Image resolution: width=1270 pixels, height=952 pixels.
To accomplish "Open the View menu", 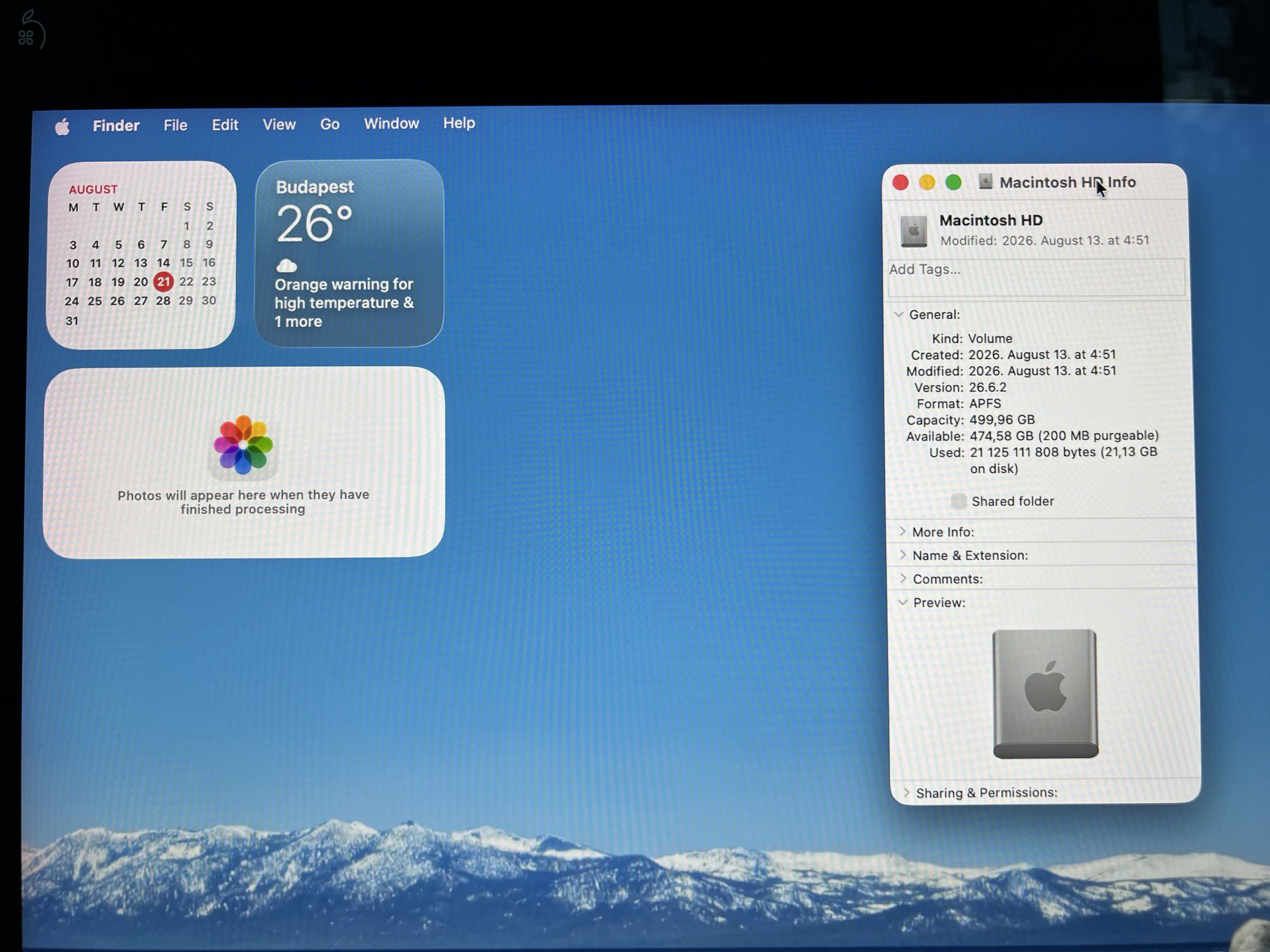I will (279, 124).
